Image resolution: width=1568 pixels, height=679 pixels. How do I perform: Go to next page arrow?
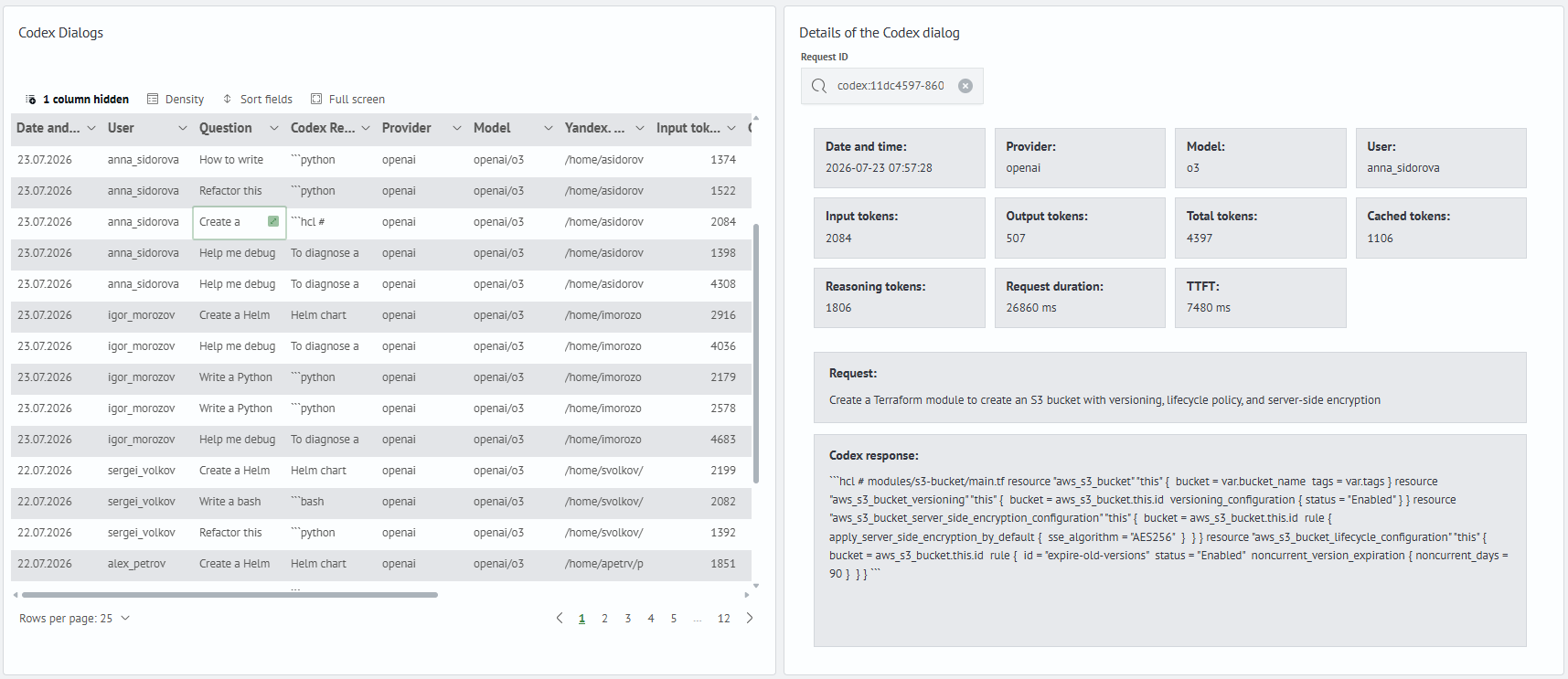pos(750,619)
